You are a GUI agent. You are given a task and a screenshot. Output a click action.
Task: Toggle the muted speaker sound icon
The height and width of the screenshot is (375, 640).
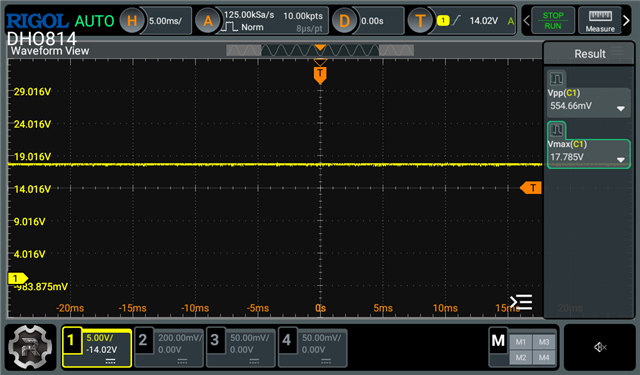600,347
